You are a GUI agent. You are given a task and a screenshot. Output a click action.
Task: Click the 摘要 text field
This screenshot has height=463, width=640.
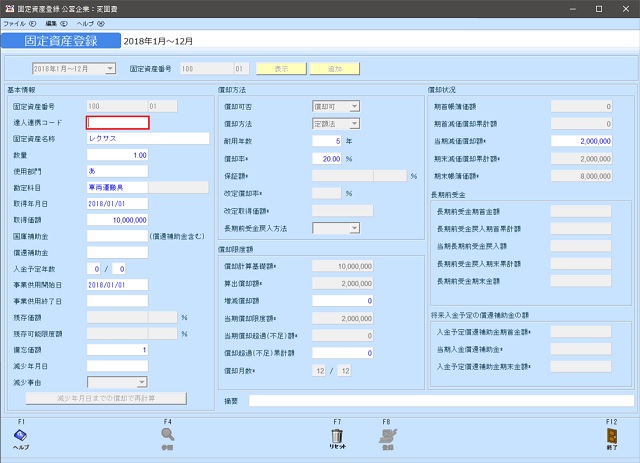pos(438,400)
